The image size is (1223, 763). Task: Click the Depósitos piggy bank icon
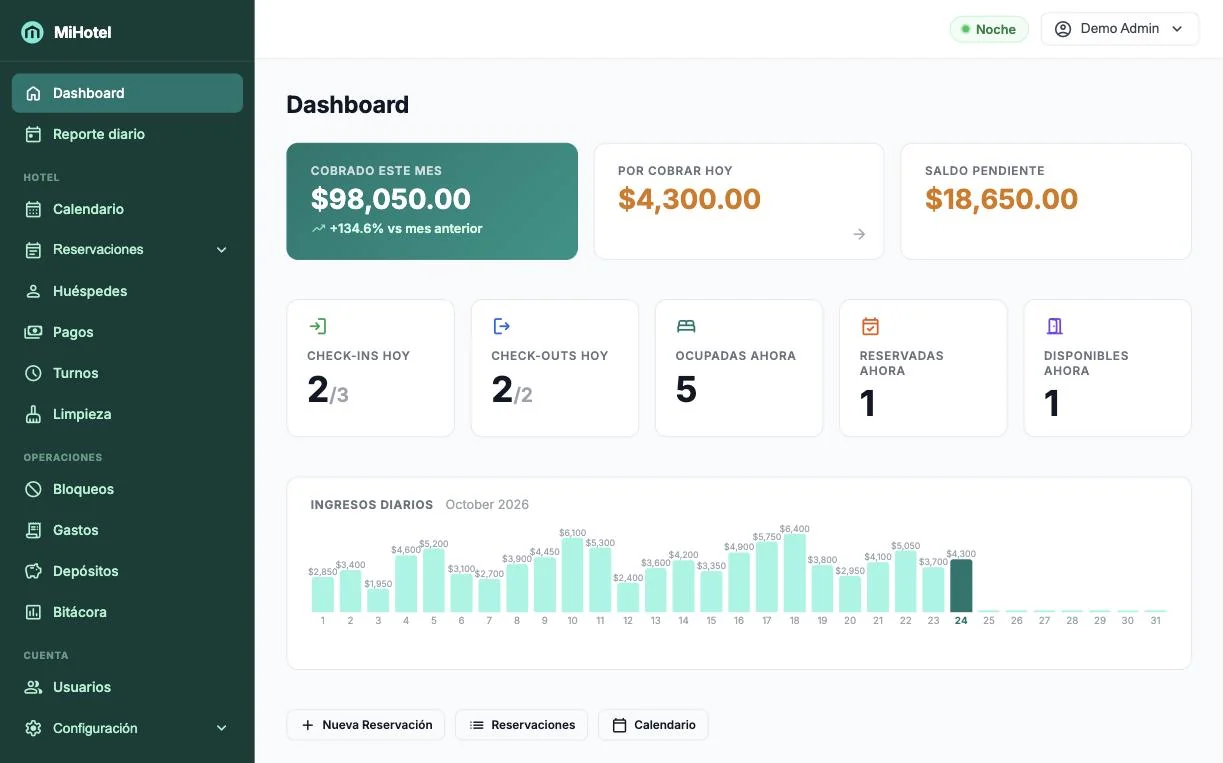pos(33,571)
